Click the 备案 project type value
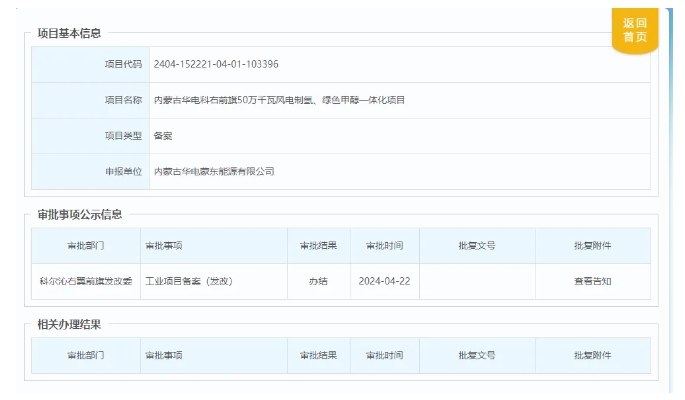 point(163,135)
